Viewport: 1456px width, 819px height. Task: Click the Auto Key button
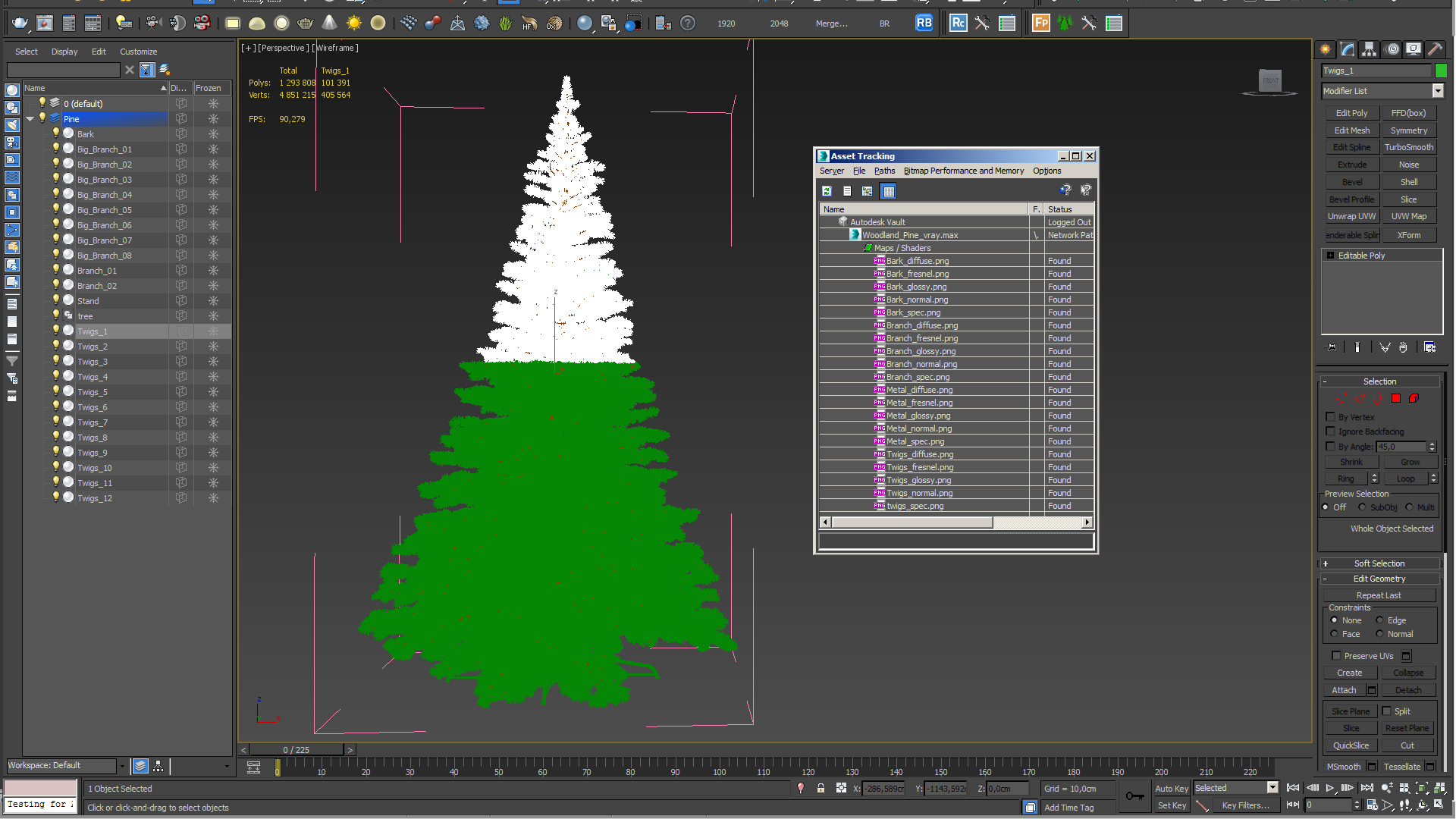(x=1172, y=789)
